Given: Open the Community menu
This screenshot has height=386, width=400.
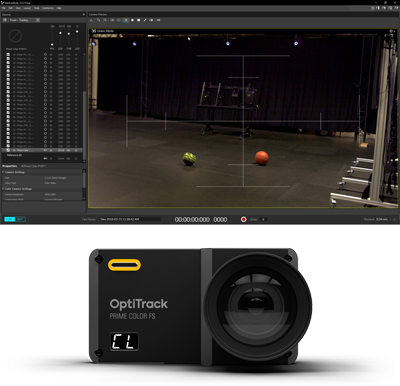Looking at the screenshot, I should point(48,8).
